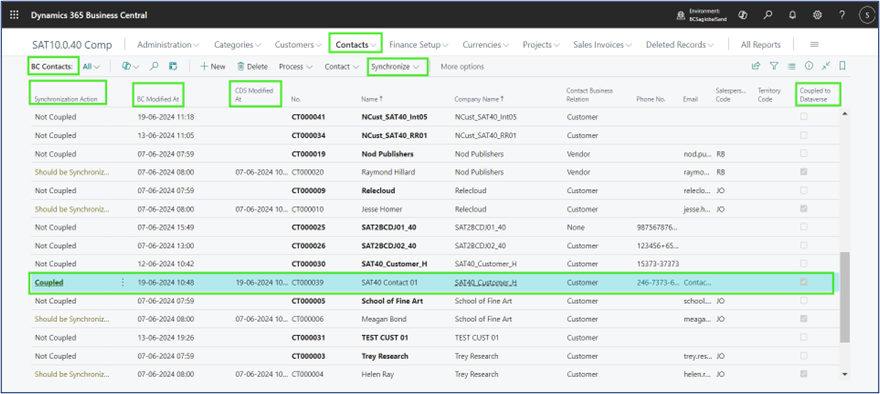Expand the Sales Invoices menu
The height and width of the screenshot is (394, 880).
602,44
